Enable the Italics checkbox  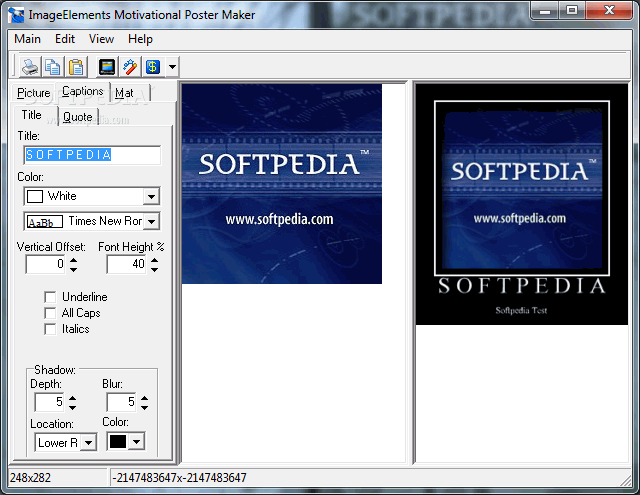(x=50, y=329)
